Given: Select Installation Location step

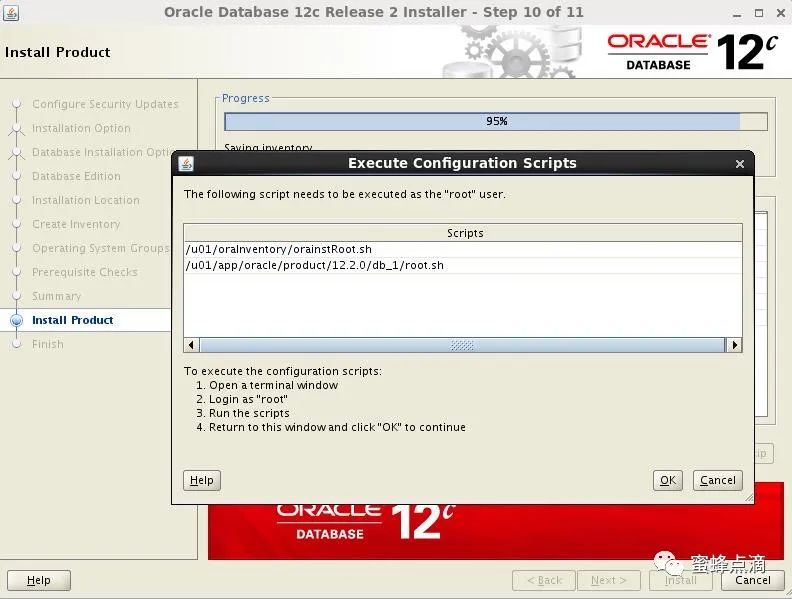Looking at the screenshot, I should 86,200.
